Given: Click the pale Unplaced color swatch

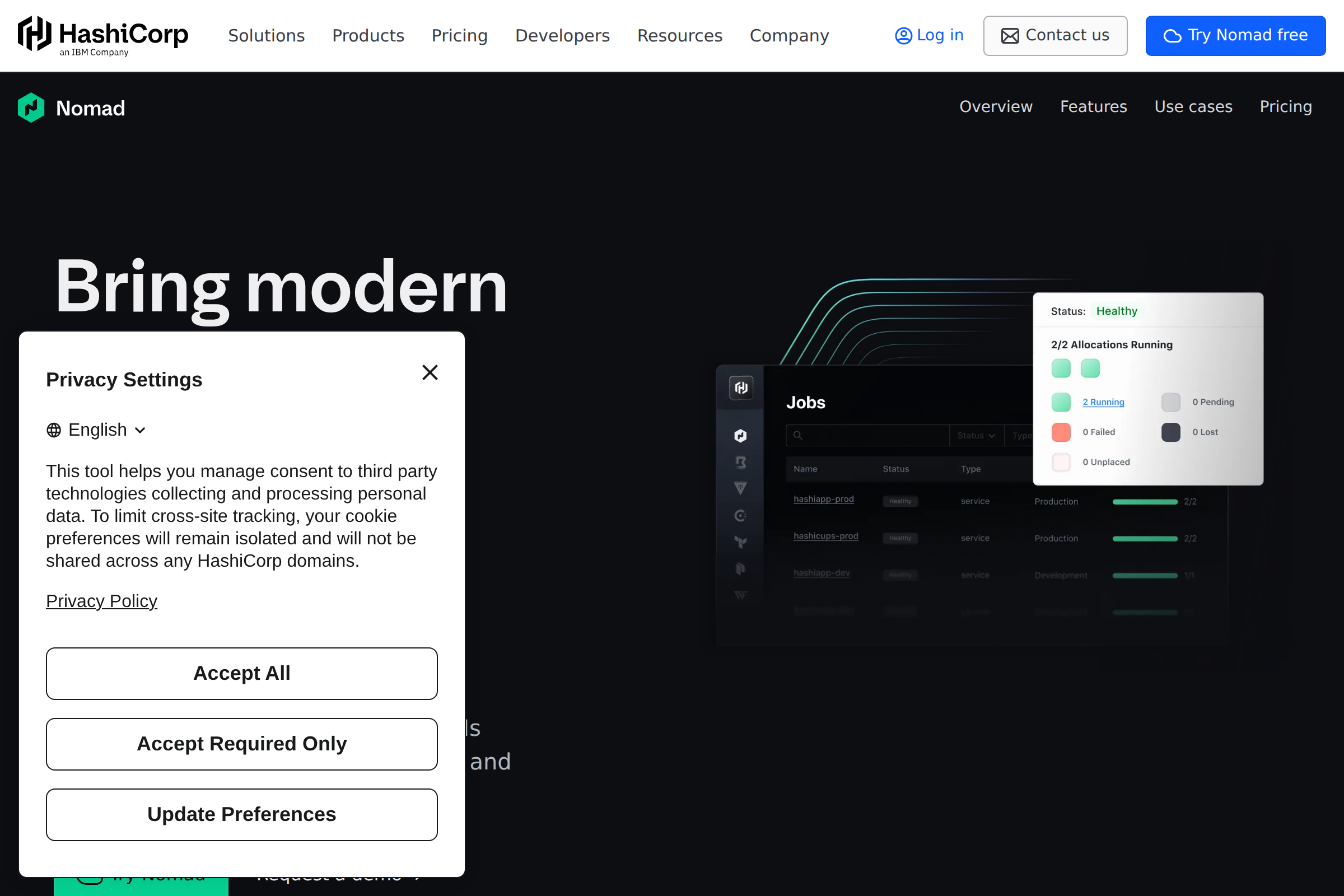Looking at the screenshot, I should [x=1061, y=461].
